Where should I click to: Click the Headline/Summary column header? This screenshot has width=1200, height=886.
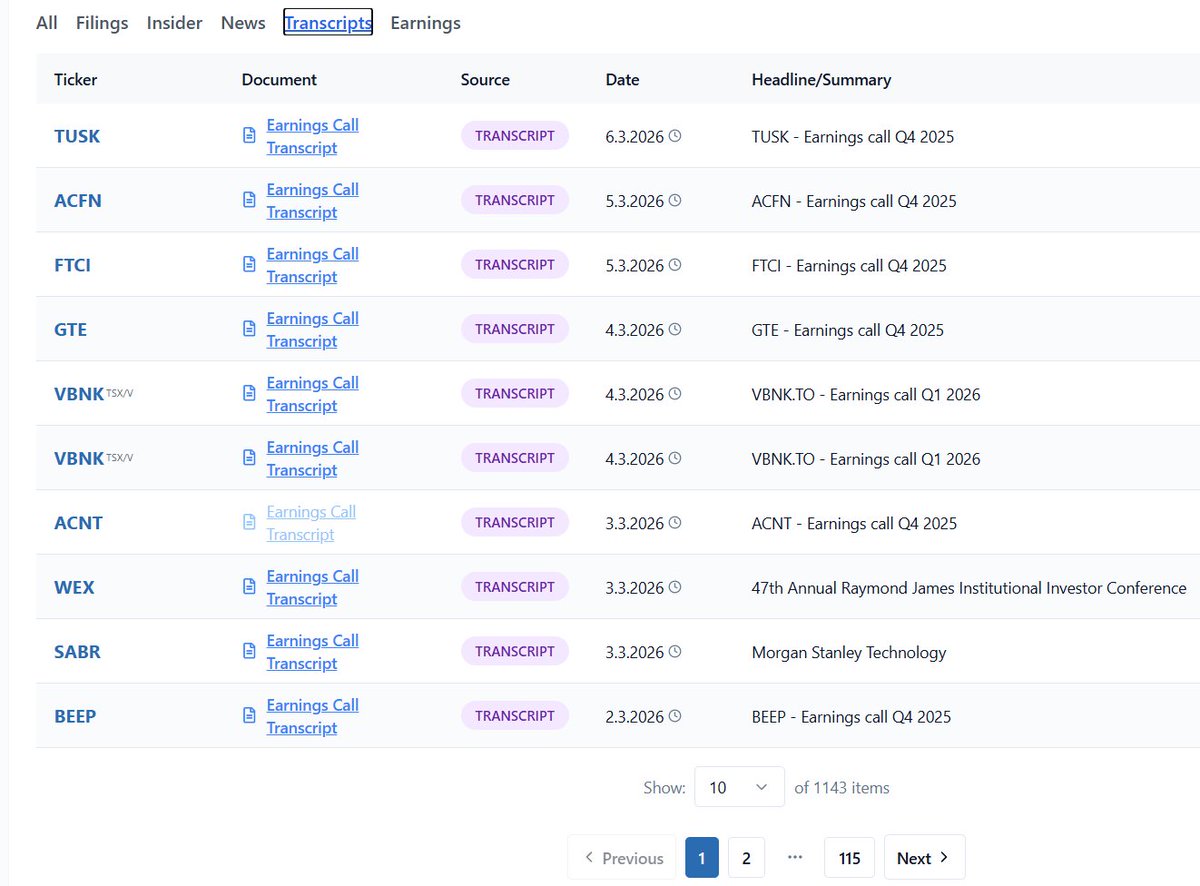pyautogui.click(x=821, y=79)
